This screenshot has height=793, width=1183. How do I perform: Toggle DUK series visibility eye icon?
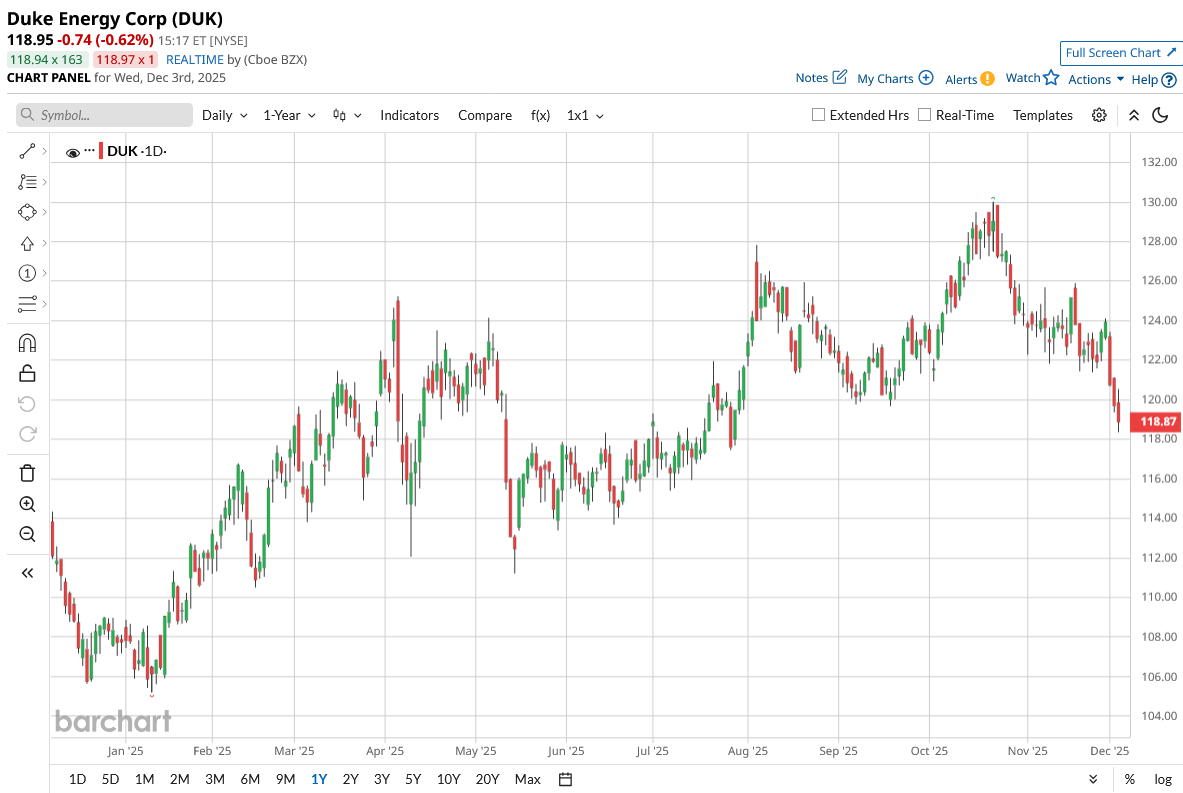pos(73,152)
